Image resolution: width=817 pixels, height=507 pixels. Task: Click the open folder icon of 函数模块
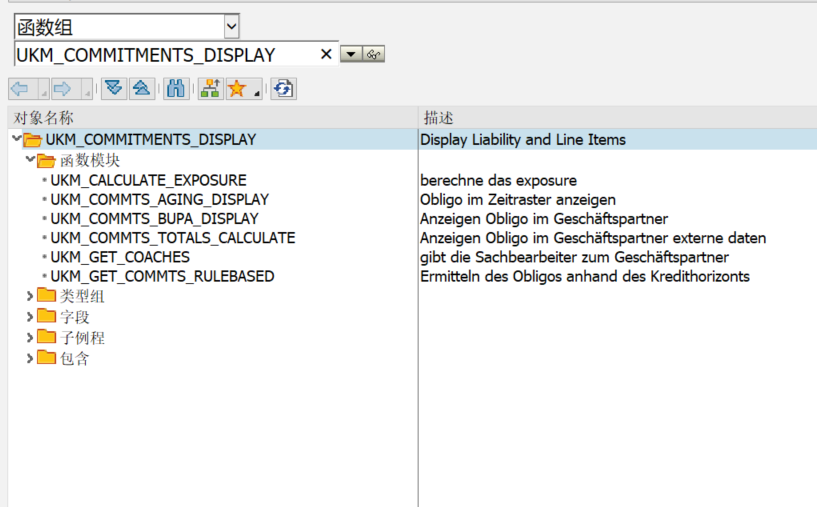click(x=46, y=160)
